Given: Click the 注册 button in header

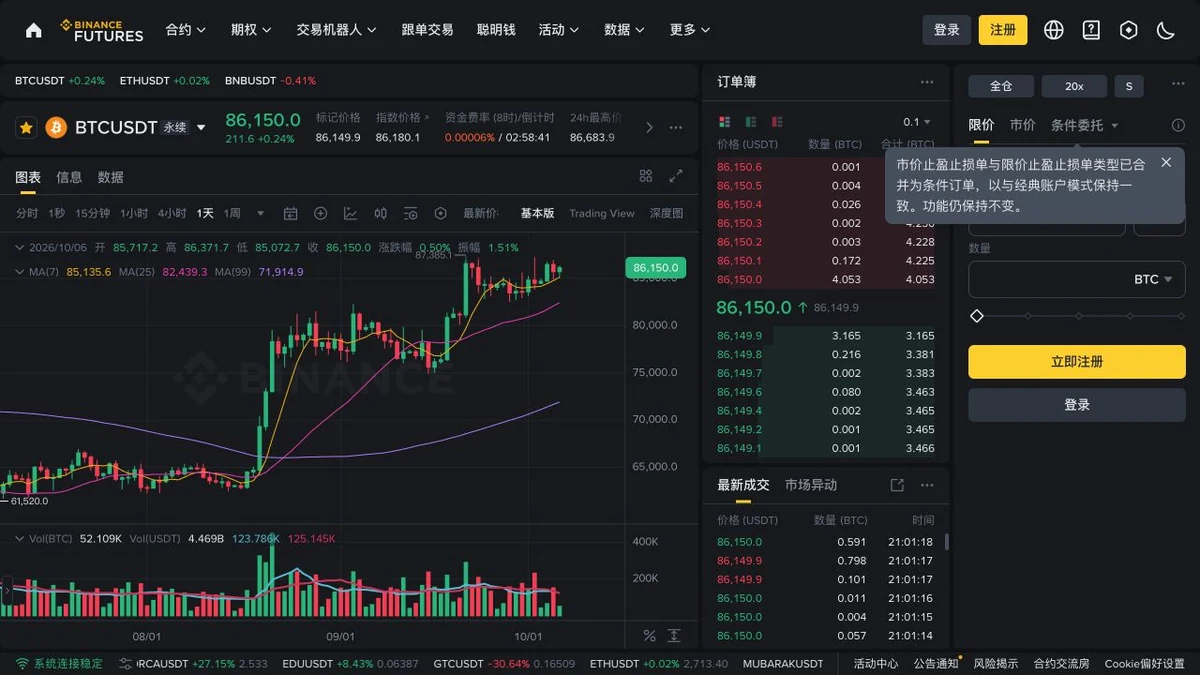Looking at the screenshot, I should 1003,30.
